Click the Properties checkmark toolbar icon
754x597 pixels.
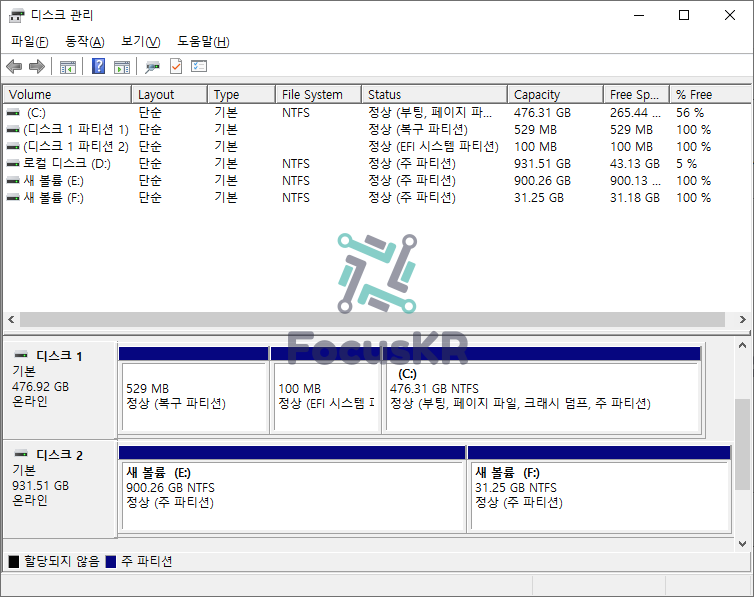click(x=176, y=66)
